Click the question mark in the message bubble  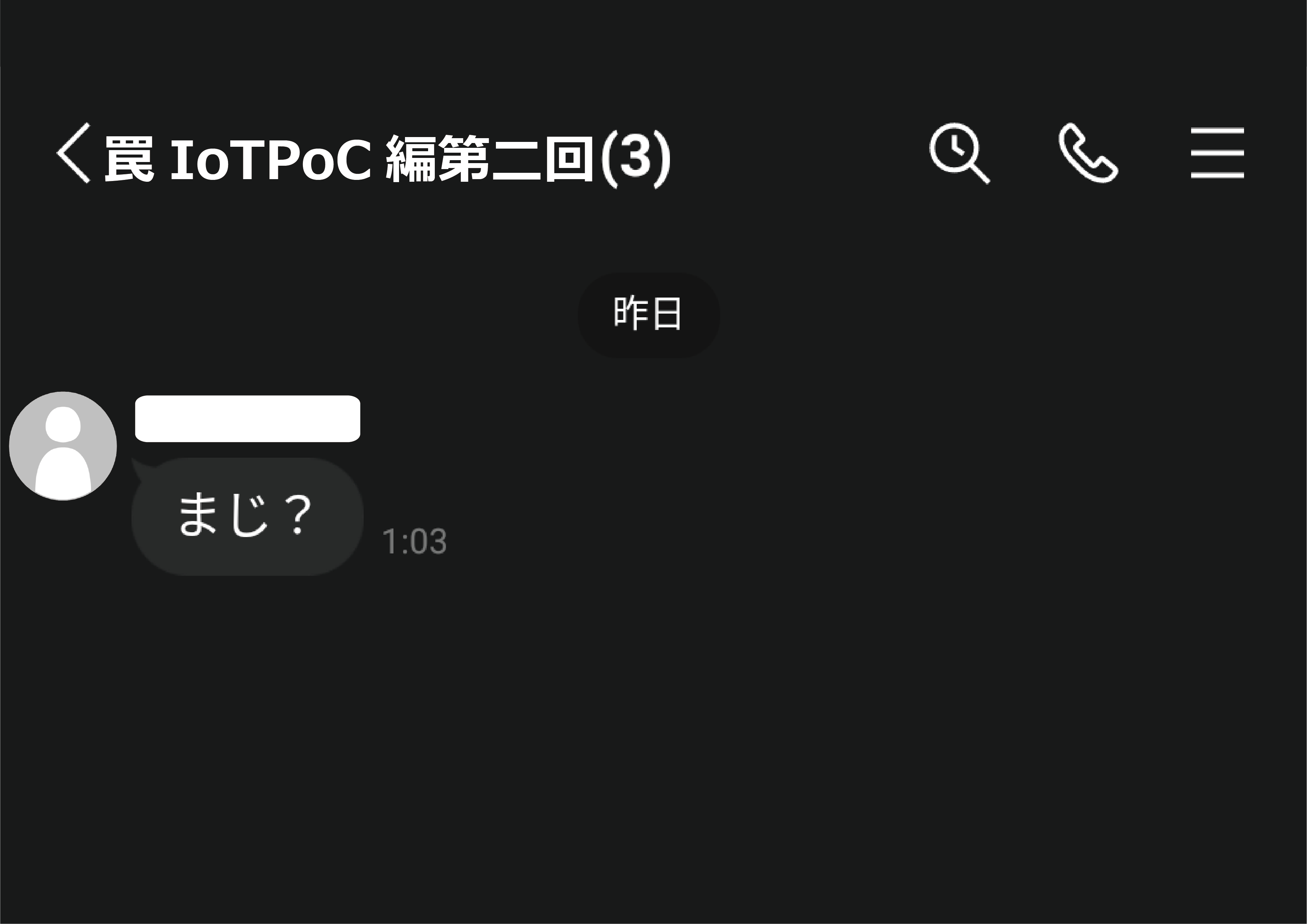(298, 515)
